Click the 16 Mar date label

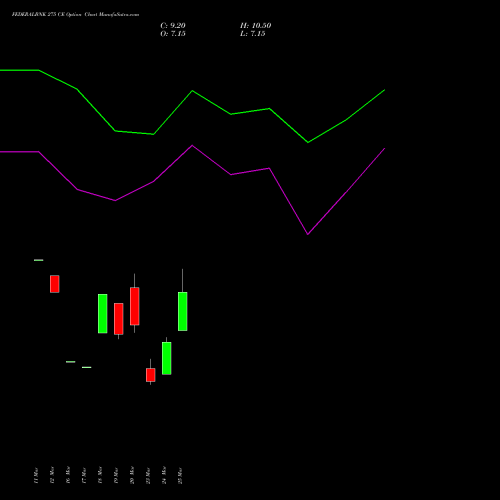(x=68, y=475)
